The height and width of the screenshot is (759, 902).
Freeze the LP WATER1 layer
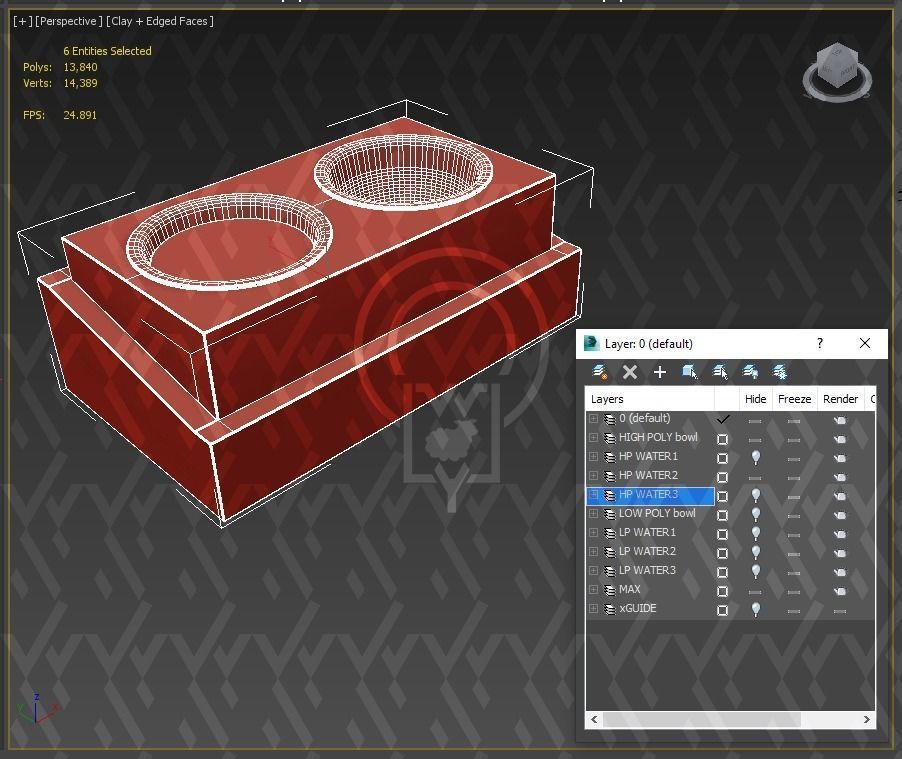(x=794, y=535)
